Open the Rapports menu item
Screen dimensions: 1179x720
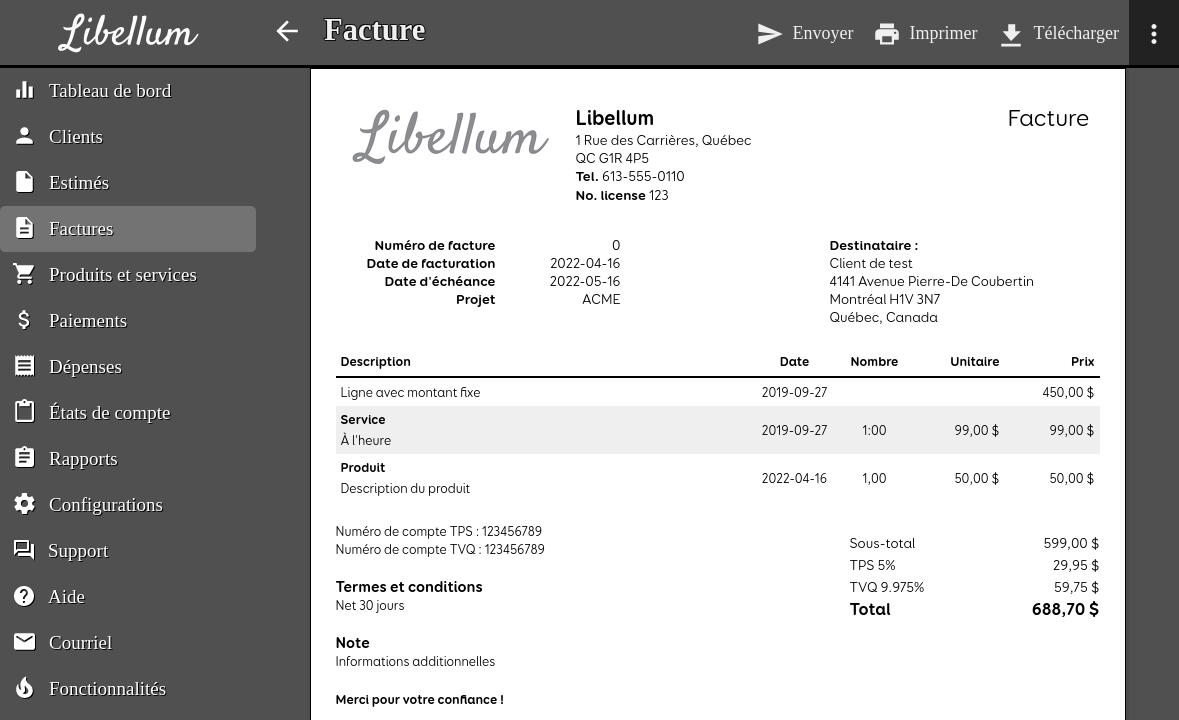click(83, 459)
